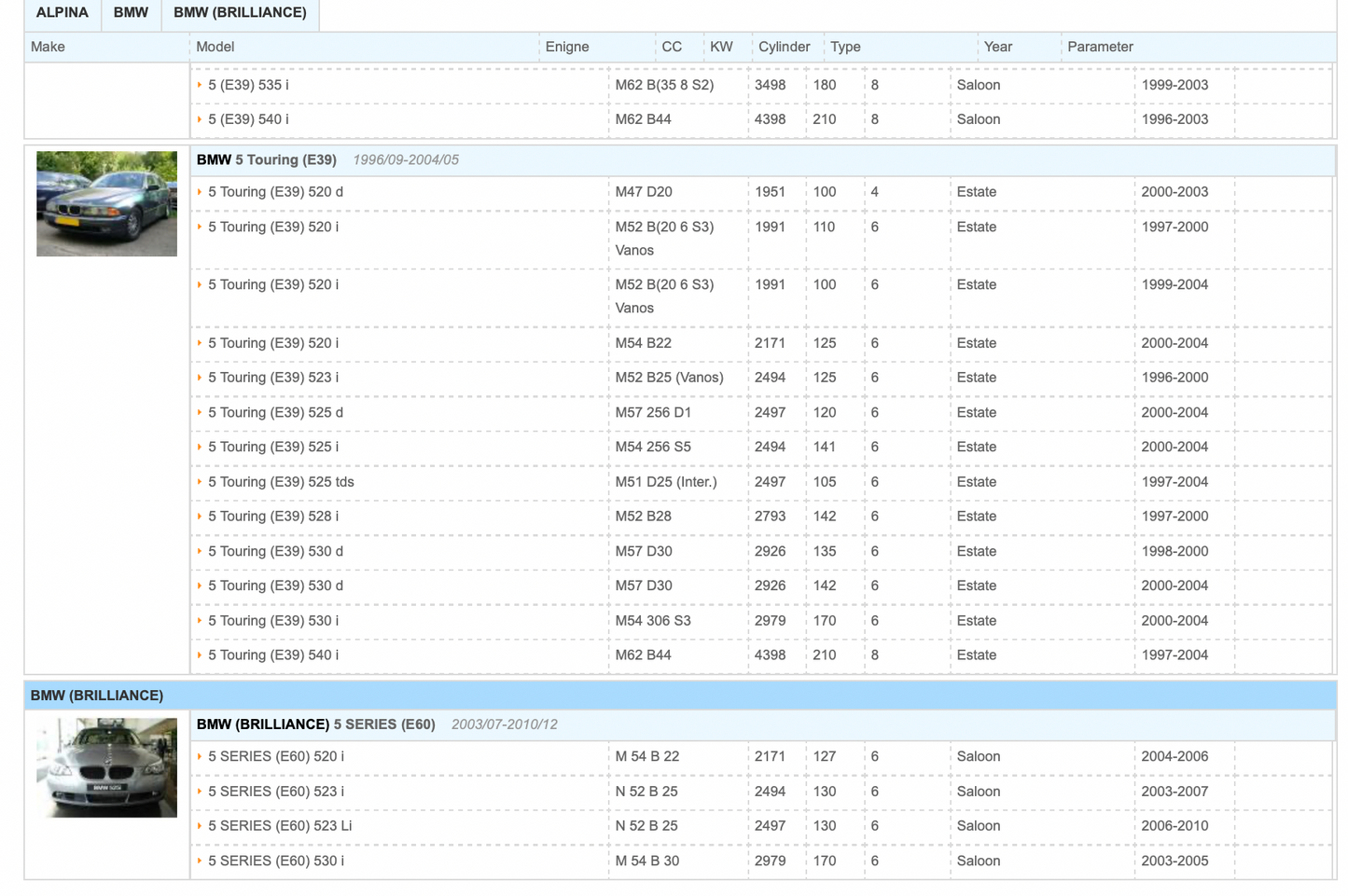This screenshot has height=896, width=1348.
Task: Click the Year column header
Action: pyautogui.click(x=998, y=47)
